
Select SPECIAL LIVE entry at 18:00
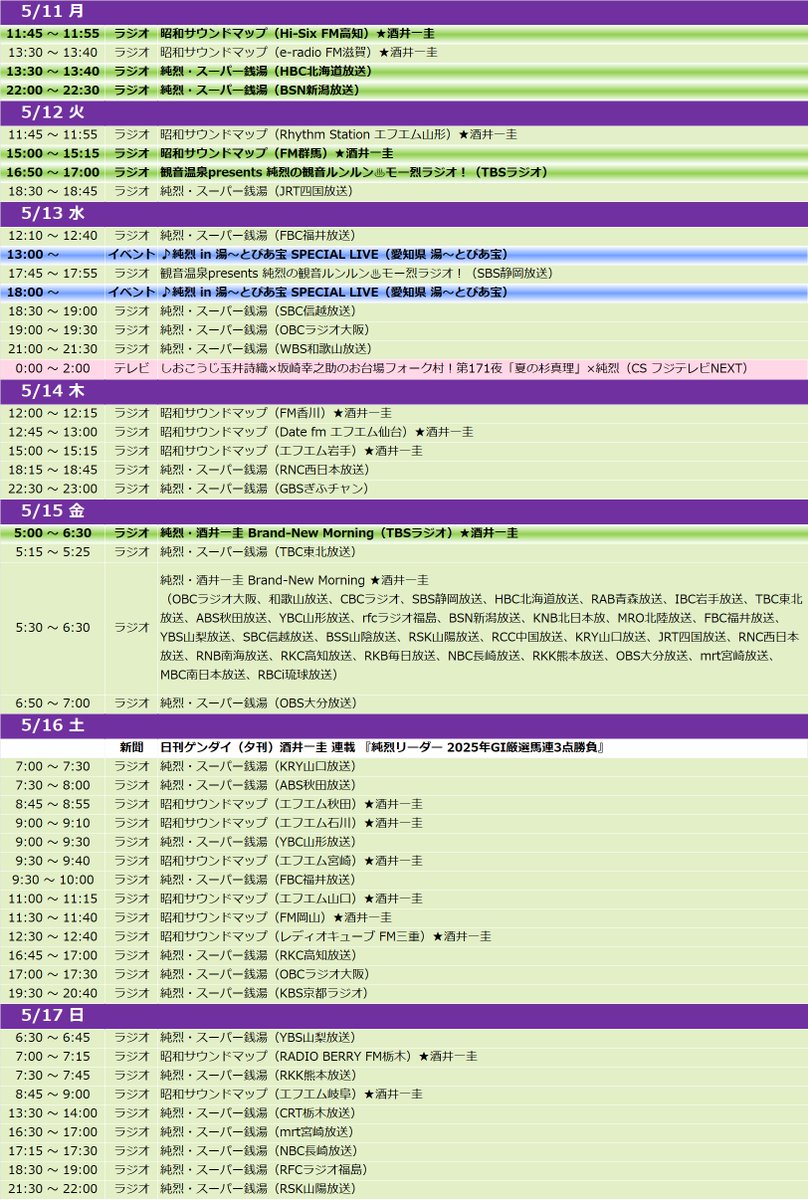[x=334, y=292]
